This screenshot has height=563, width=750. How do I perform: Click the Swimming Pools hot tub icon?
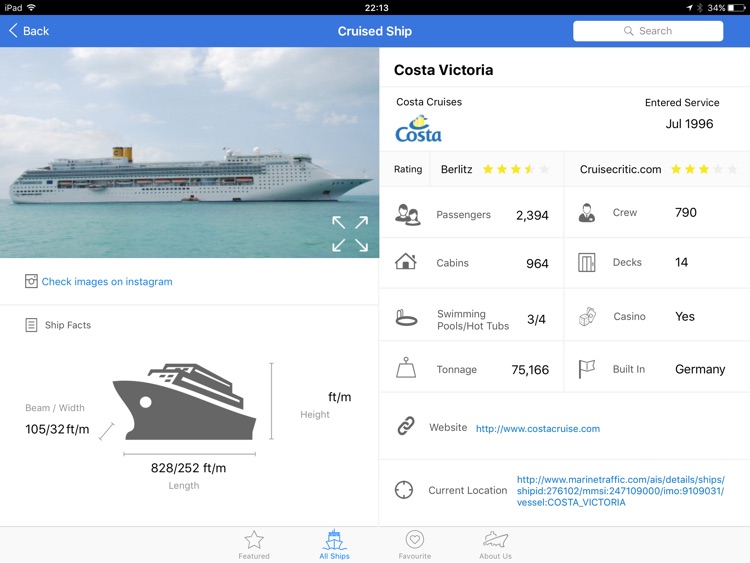click(x=406, y=318)
